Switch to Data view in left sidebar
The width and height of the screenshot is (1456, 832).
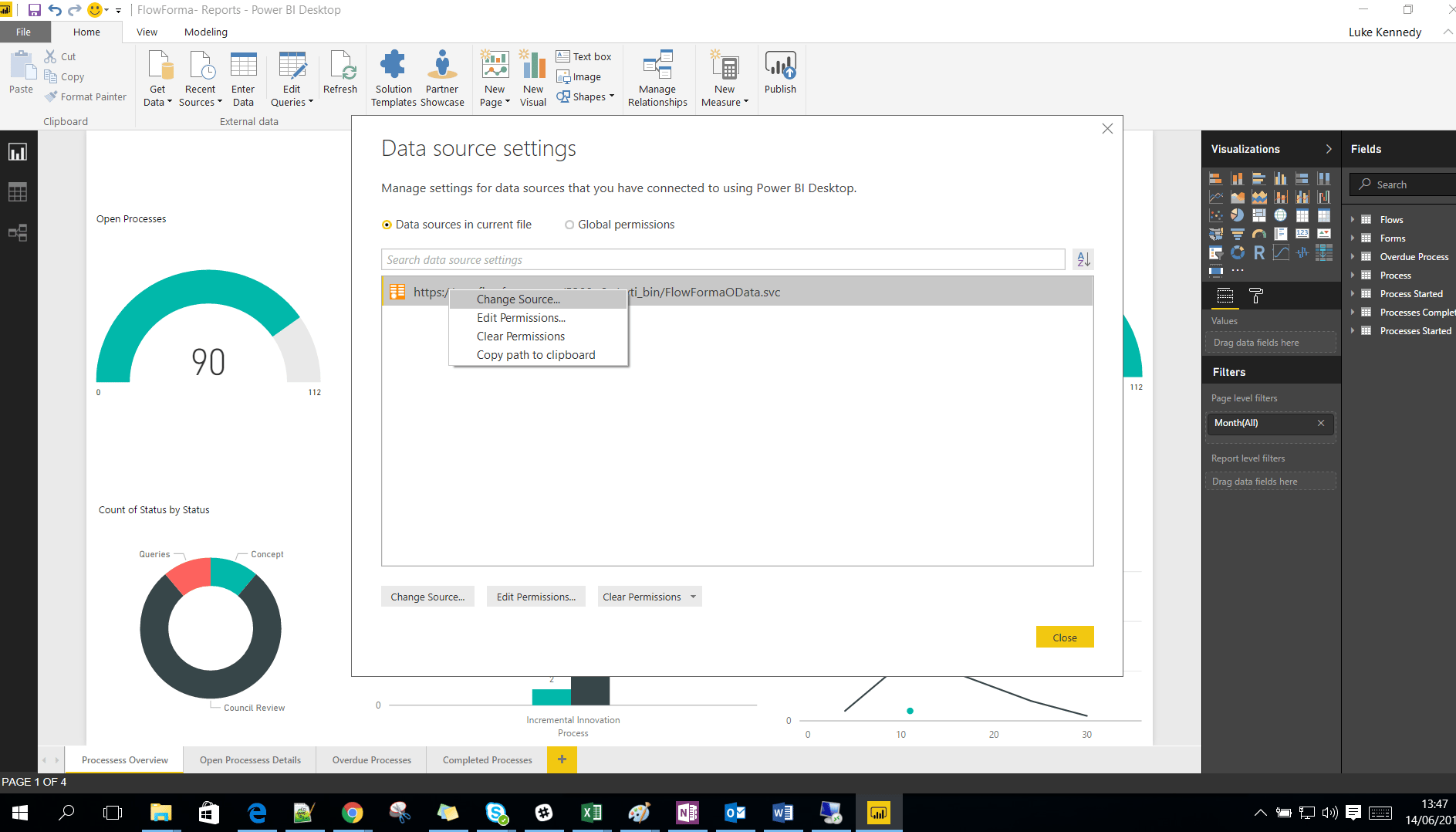point(18,192)
